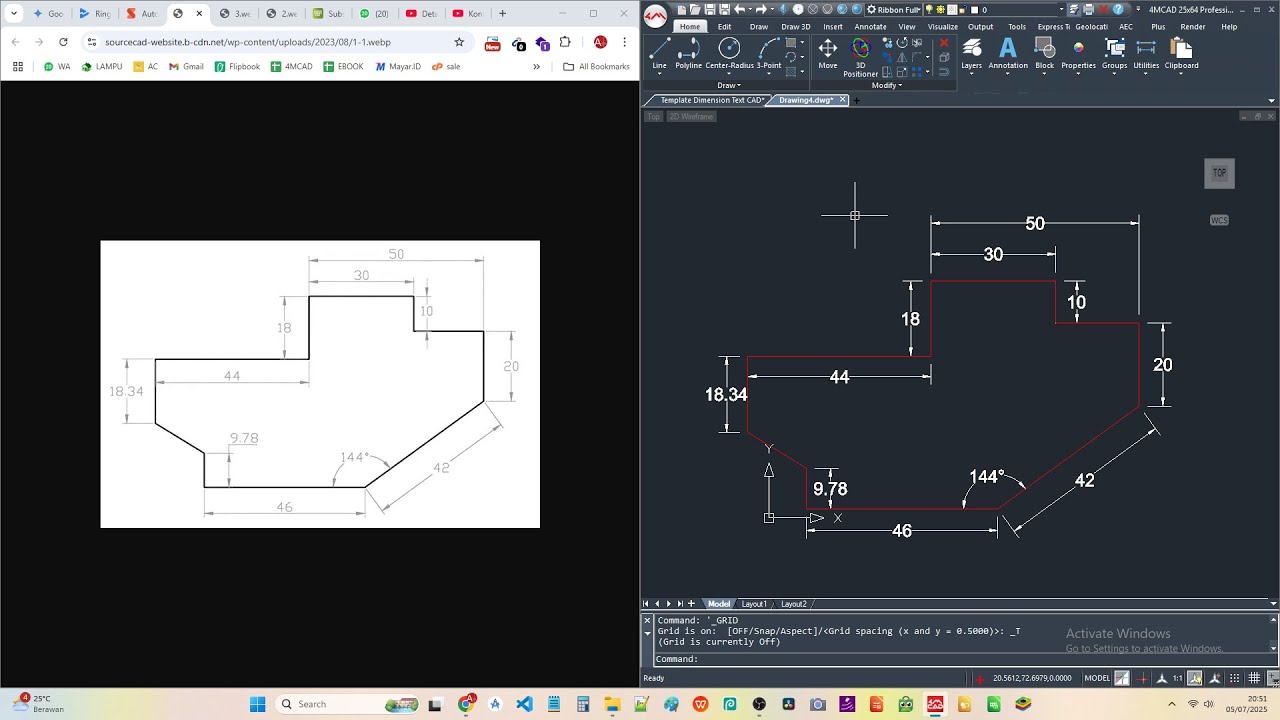The height and width of the screenshot is (720, 1280).
Task: Open the Utilities measure panel
Action: [1146, 54]
